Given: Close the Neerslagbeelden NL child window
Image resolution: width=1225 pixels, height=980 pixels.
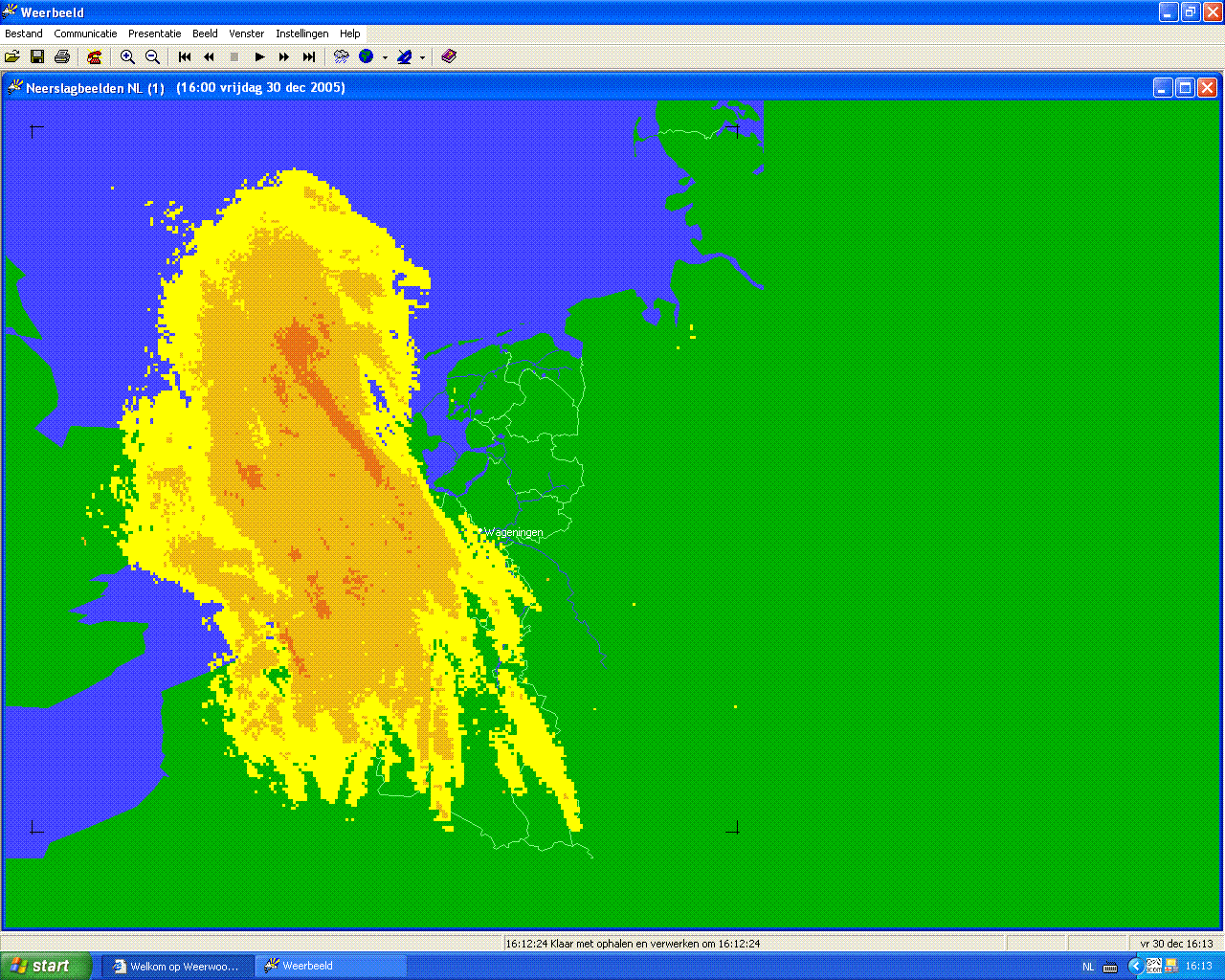Looking at the screenshot, I should pos(1207,88).
